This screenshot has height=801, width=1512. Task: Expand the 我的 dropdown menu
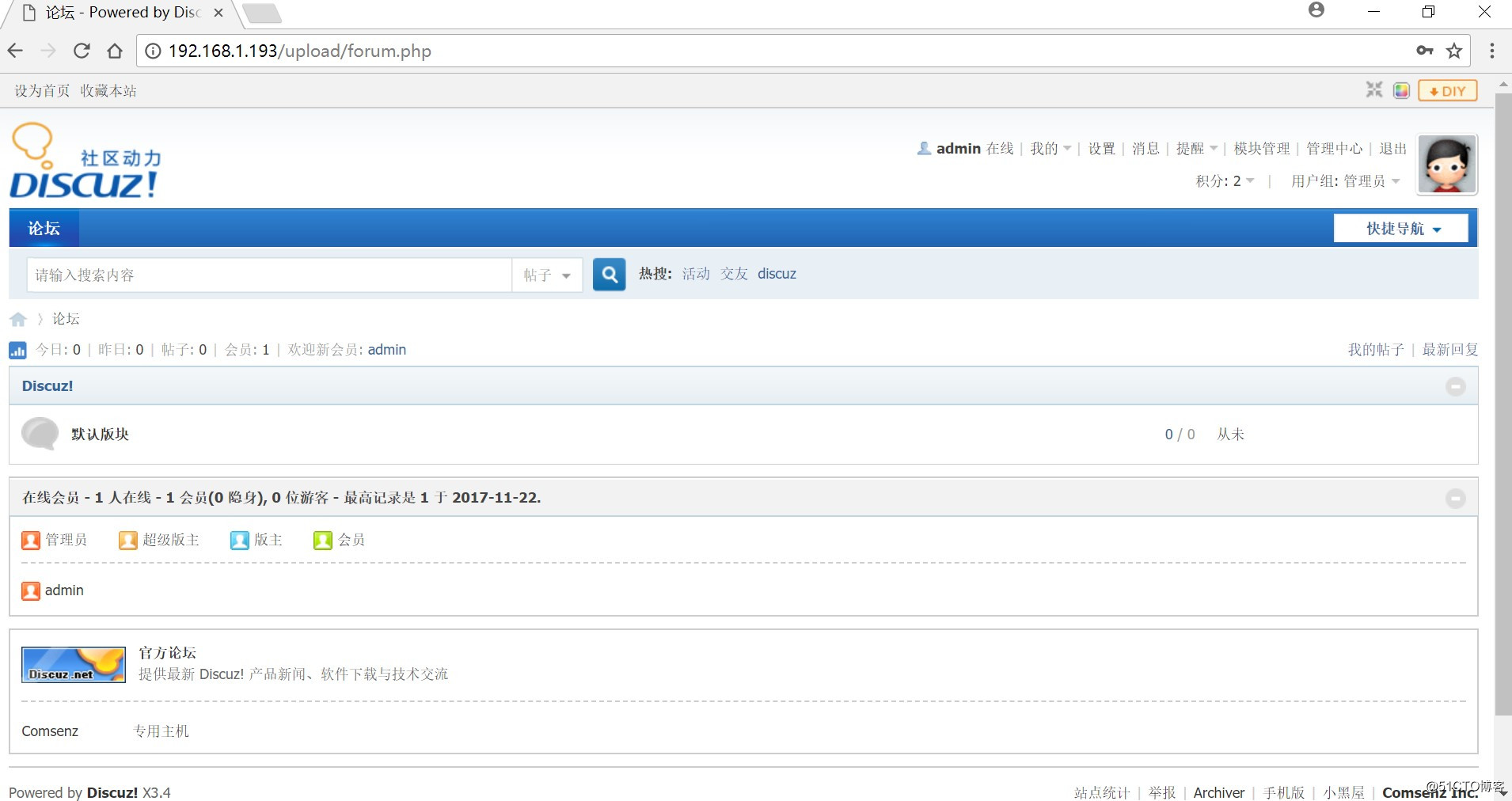[x=1050, y=148]
